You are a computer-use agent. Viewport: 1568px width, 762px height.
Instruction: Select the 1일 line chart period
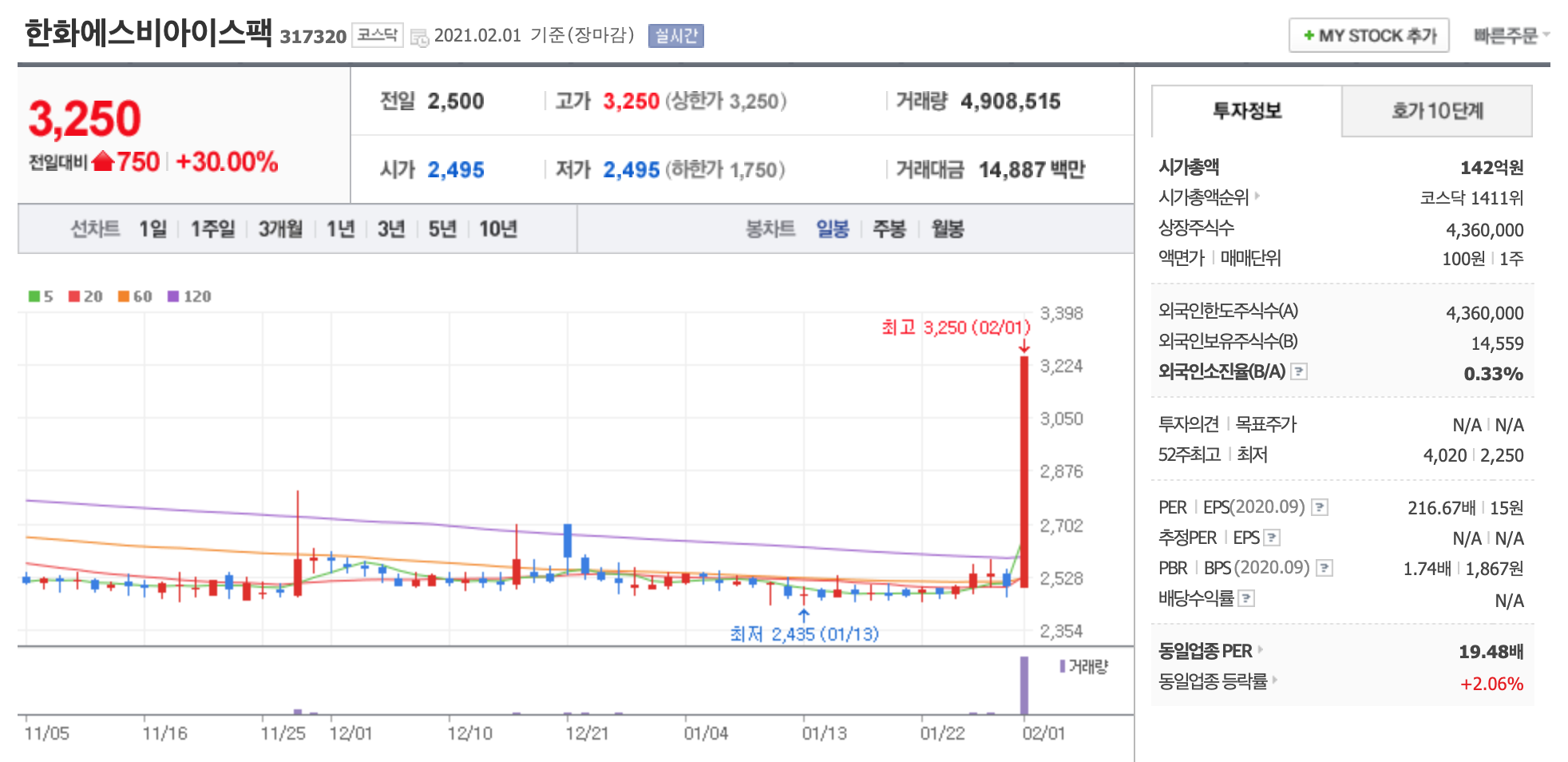click(x=152, y=229)
